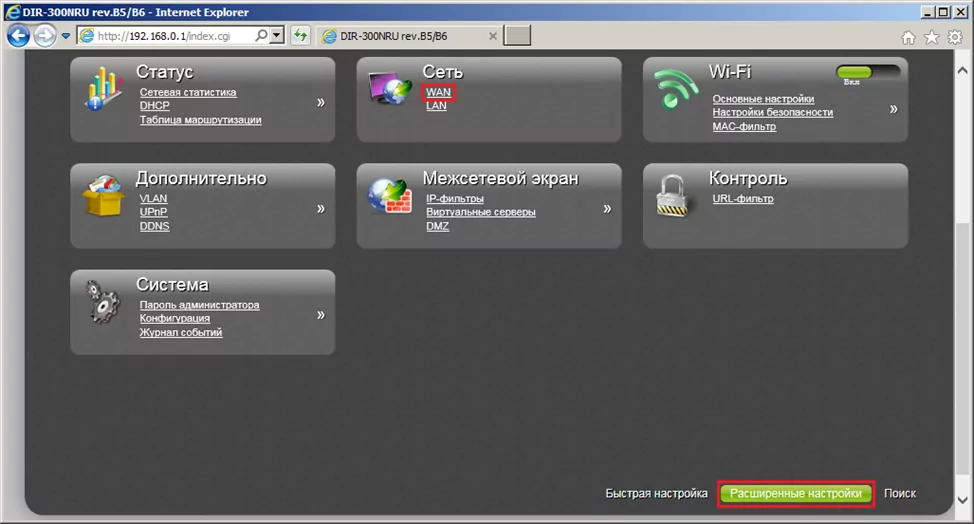974x524 pixels.
Task: Open the address bar dropdown arrow
Action: pyautogui.click(x=277, y=35)
